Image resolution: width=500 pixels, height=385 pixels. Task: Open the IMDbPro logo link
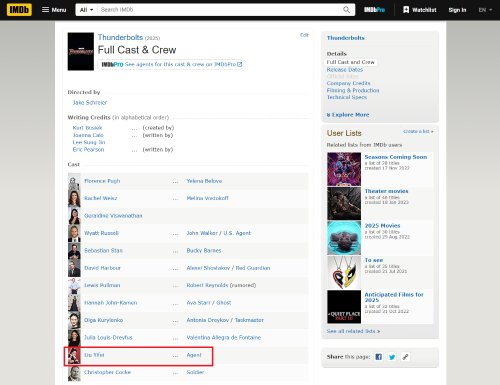point(374,10)
